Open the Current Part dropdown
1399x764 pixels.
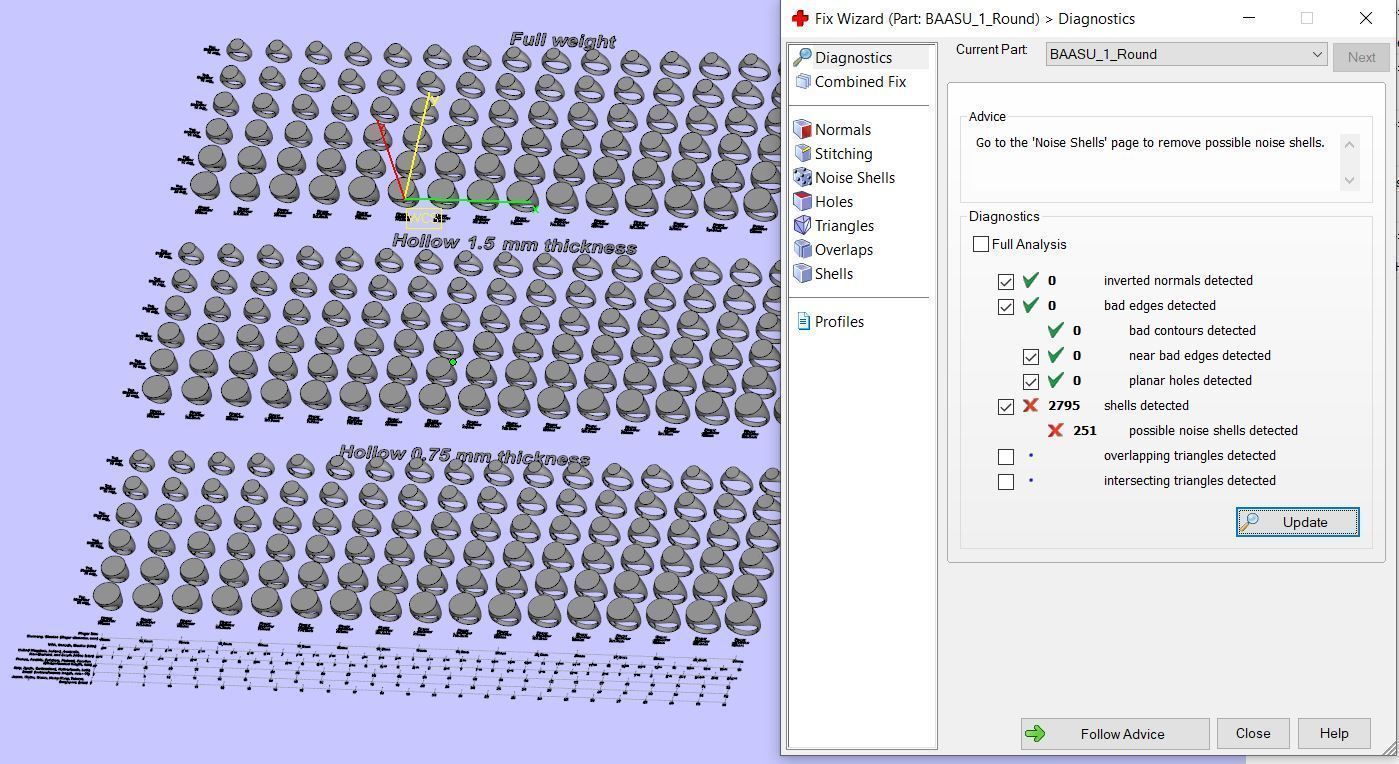pos(1187,55)
